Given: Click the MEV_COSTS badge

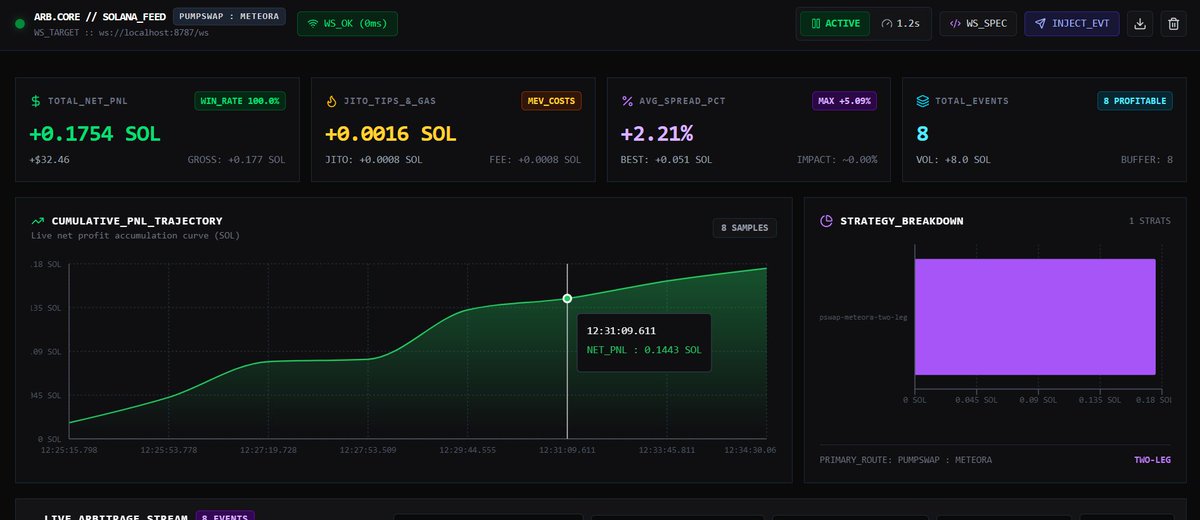Looking at the screenshot, I should pos(551,101).
